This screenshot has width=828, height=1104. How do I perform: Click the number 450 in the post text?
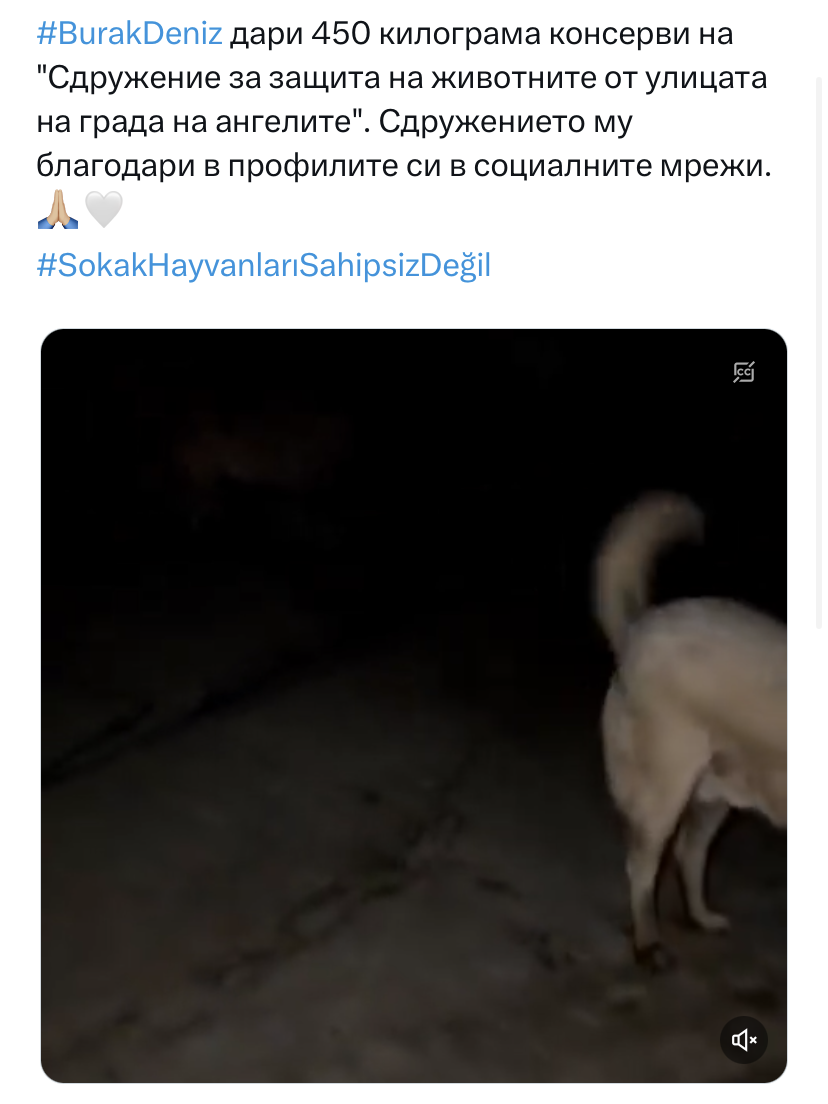coord(341,33)
